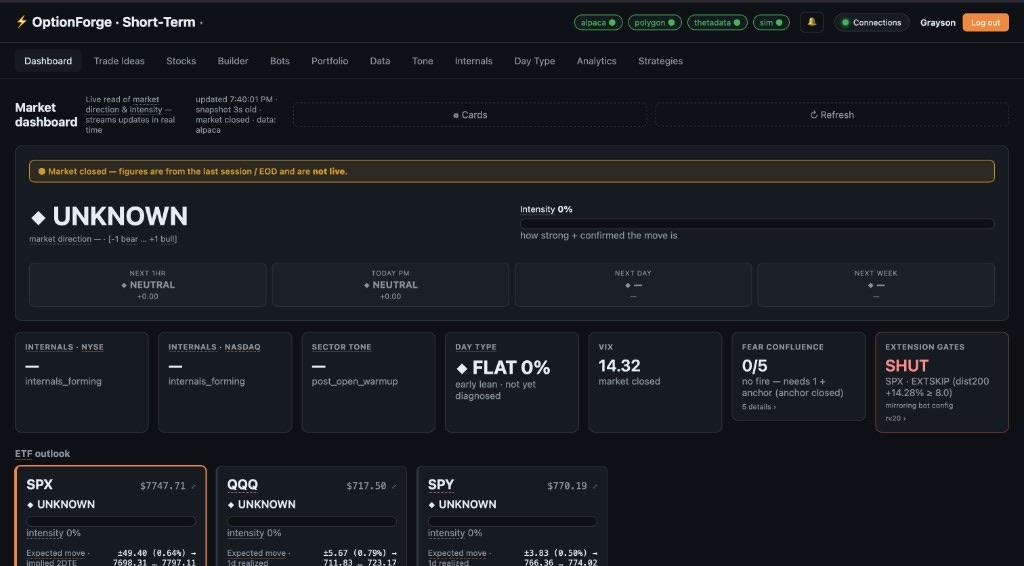The width and height of the screenshot is (1024, 566).
Task: Open the Strategies tab
Action: (x=660, y=61)
